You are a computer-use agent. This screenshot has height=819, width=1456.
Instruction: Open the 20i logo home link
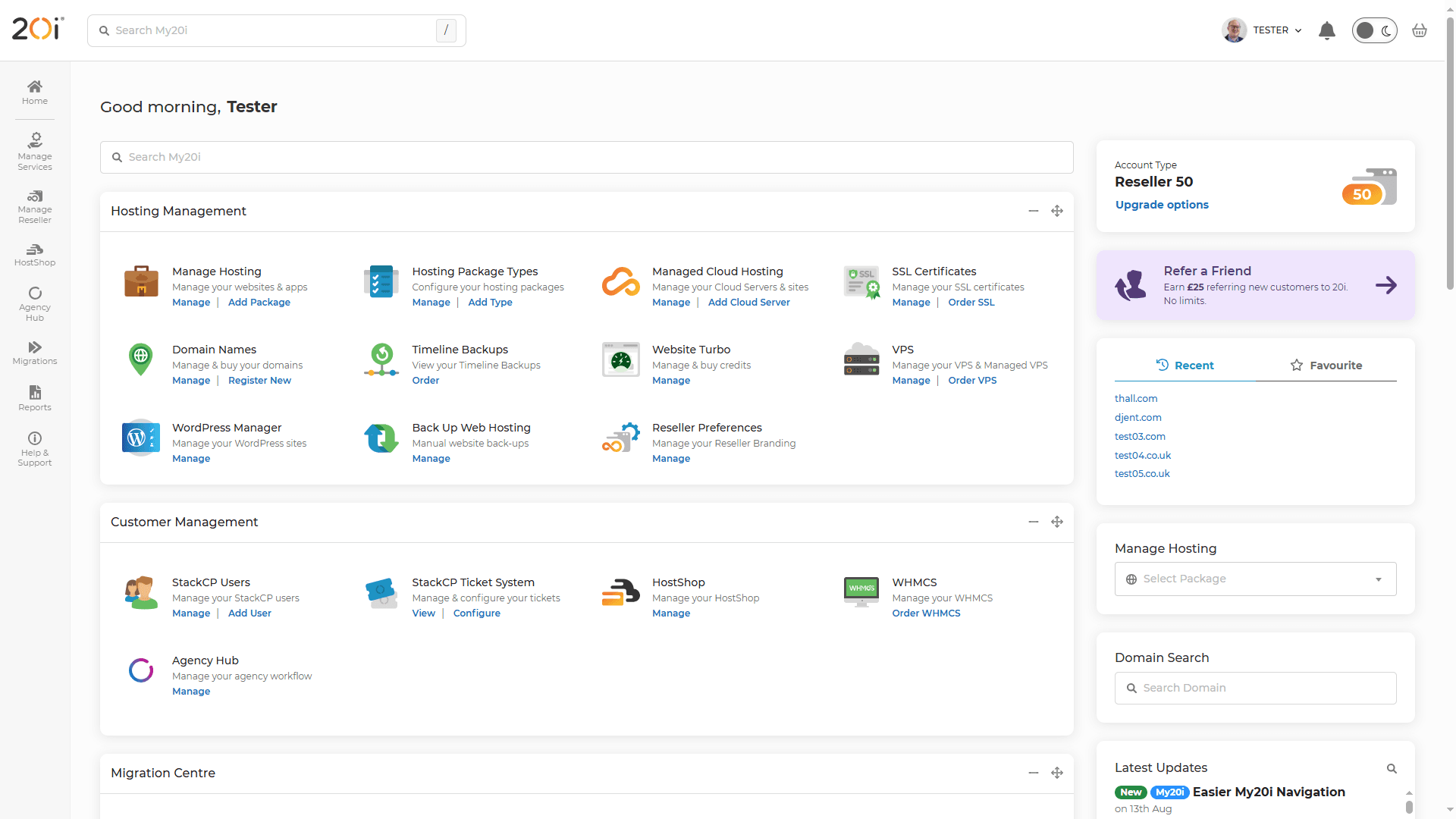(x=38, y=29)
